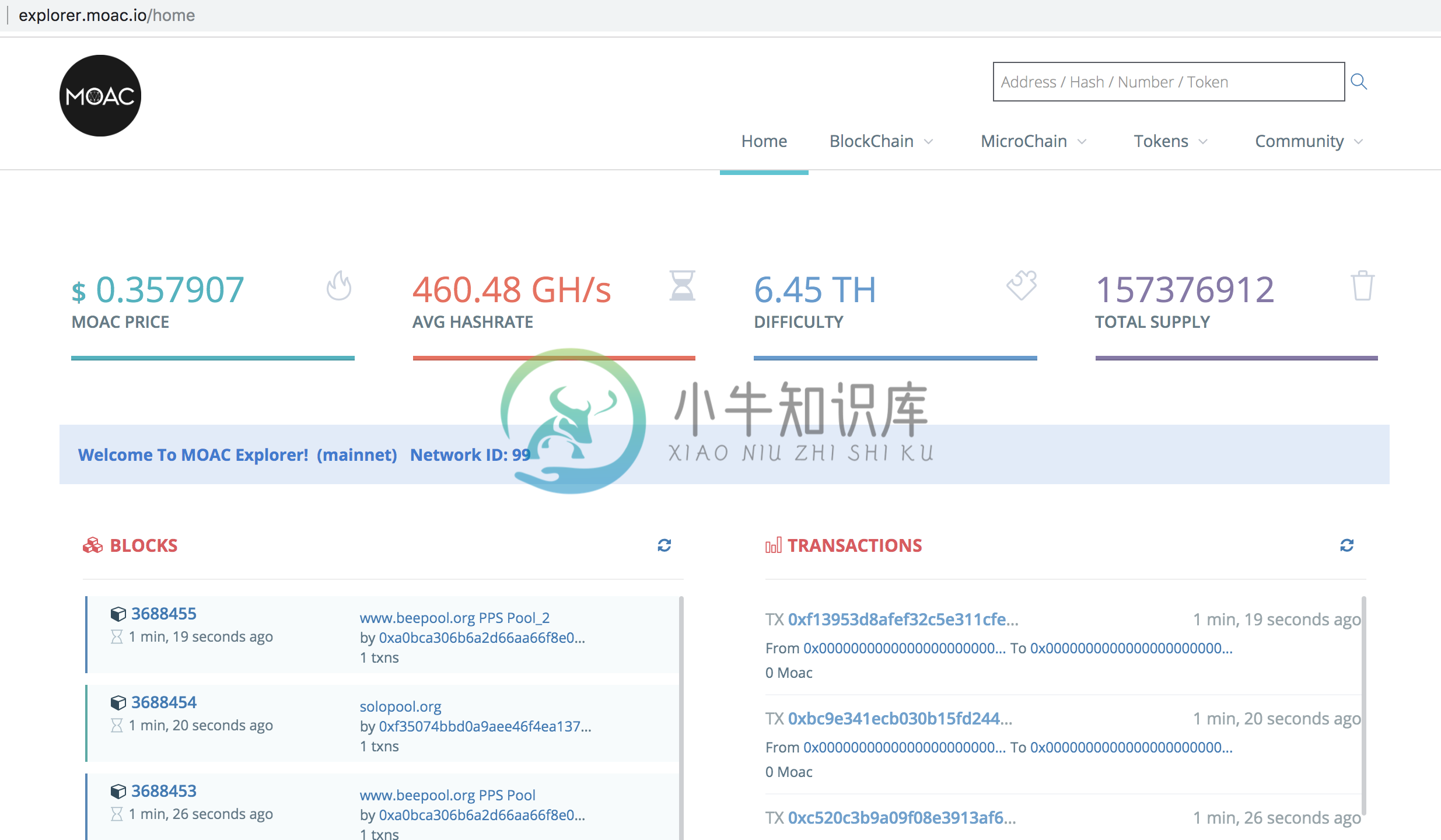Click hourglass icon under block 3688455
Screen dimensions: 1441x840
pos(117,636)
